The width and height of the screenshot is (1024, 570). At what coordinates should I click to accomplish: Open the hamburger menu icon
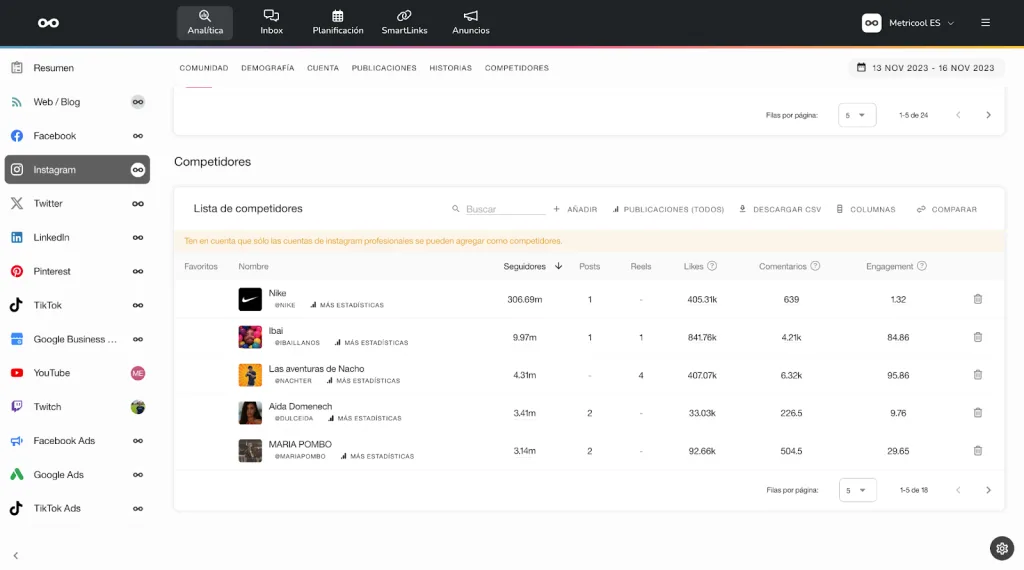click(985, 23)
